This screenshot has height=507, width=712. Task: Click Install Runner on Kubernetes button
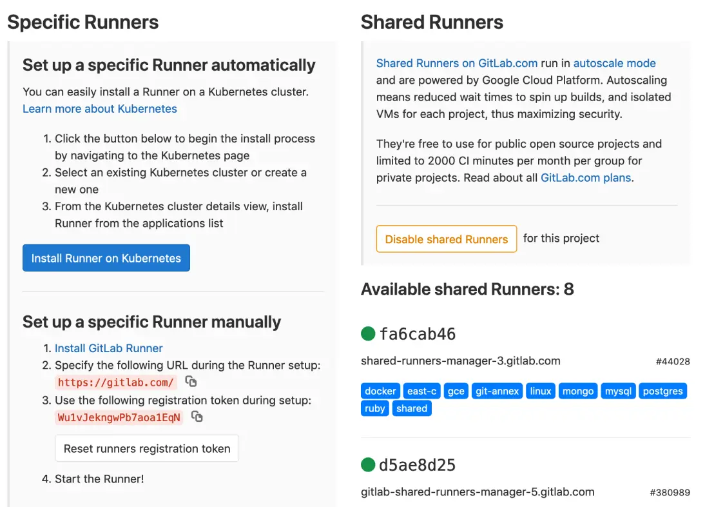(106, 258)
